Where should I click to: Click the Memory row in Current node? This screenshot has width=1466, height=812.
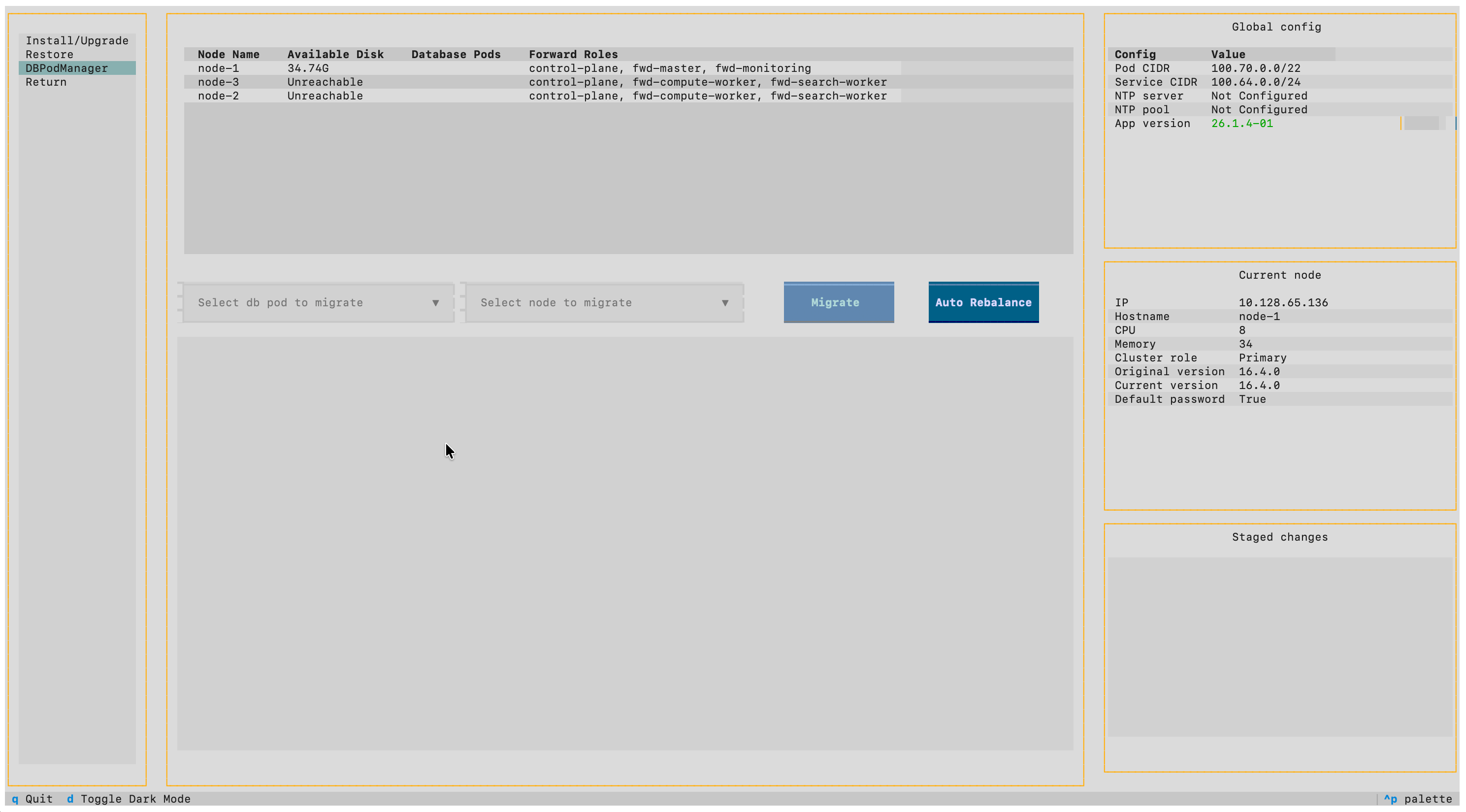pos(1280,344)
